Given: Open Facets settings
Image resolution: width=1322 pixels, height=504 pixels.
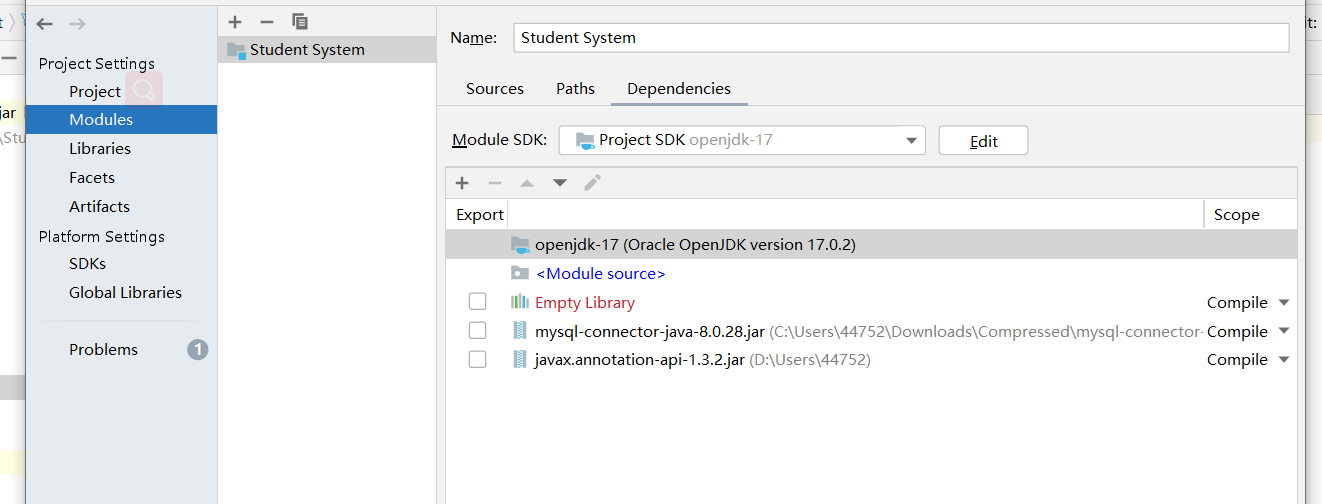Looking at the screenshot, I should point(92,177).
